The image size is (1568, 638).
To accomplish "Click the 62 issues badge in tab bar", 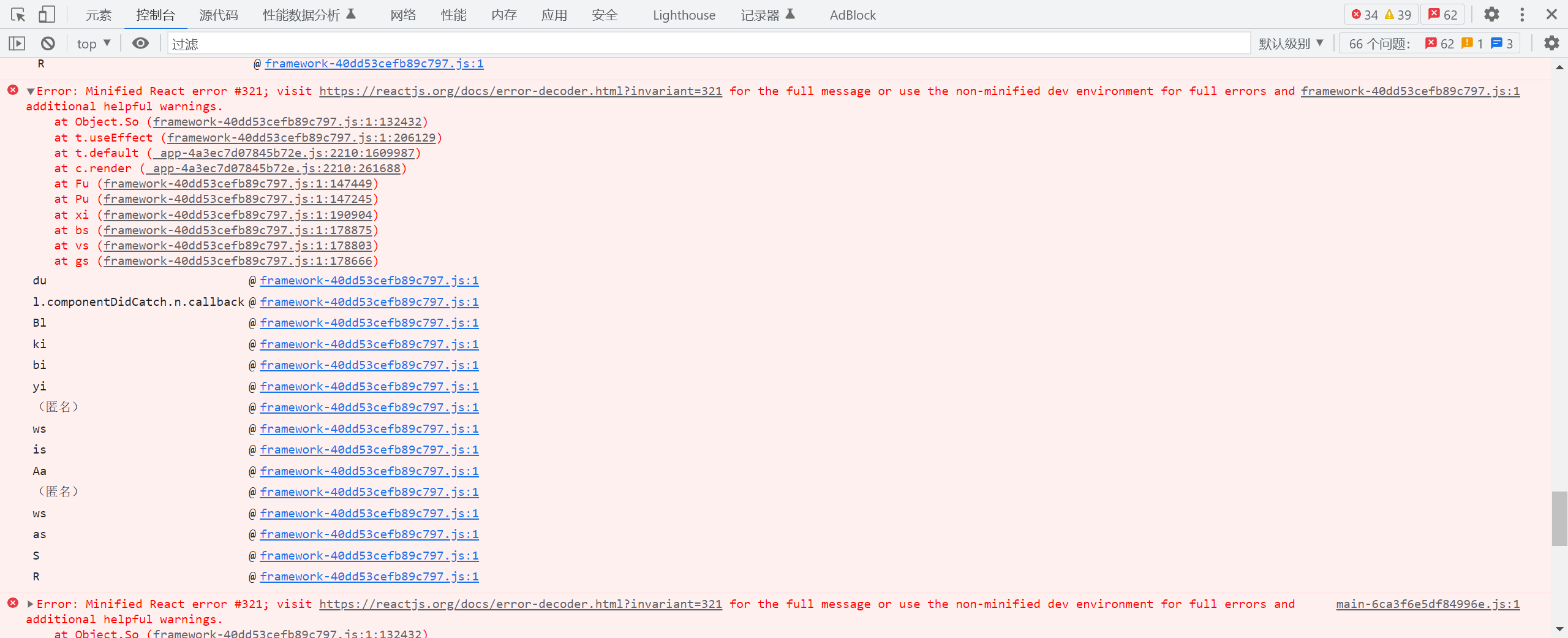I will coord(1443,15).
